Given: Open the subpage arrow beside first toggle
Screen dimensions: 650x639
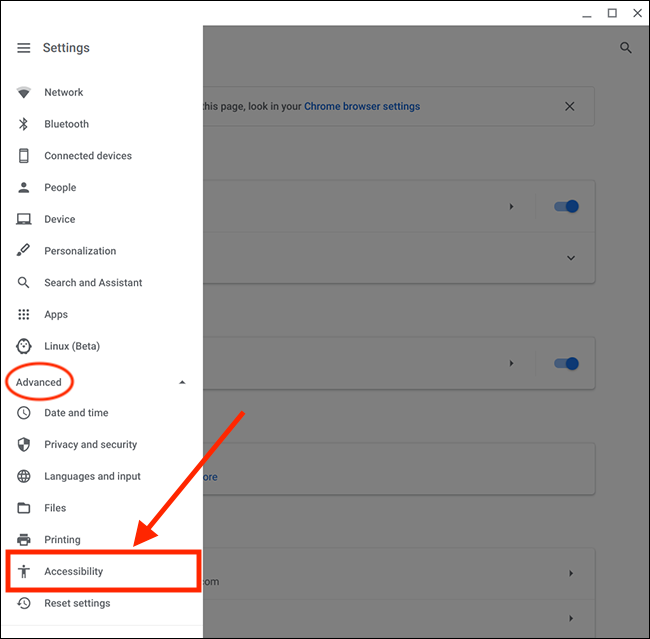Looking at the screenshot, I should tap(511, 207).
